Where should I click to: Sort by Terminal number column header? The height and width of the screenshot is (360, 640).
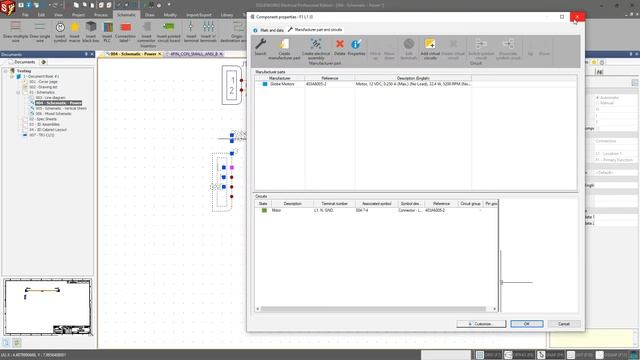coord(334,203)
